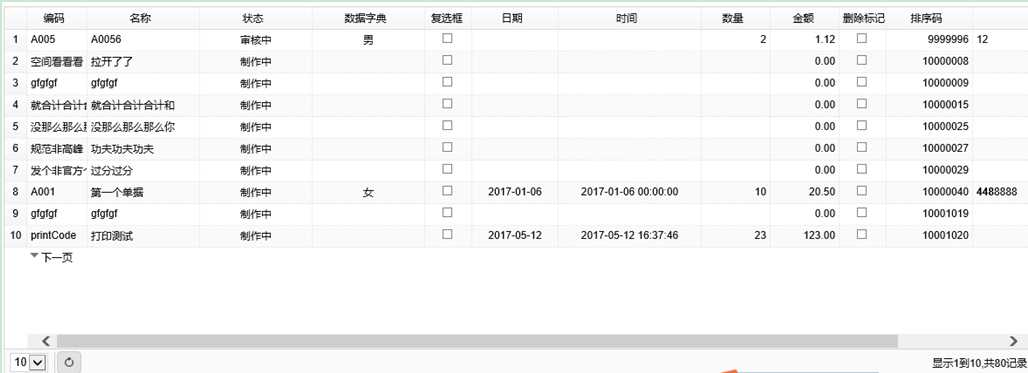Click the 男 data dictionary cell
Image resolution: width=1028 pixels, height=373 pixels.
coord(368,40)
